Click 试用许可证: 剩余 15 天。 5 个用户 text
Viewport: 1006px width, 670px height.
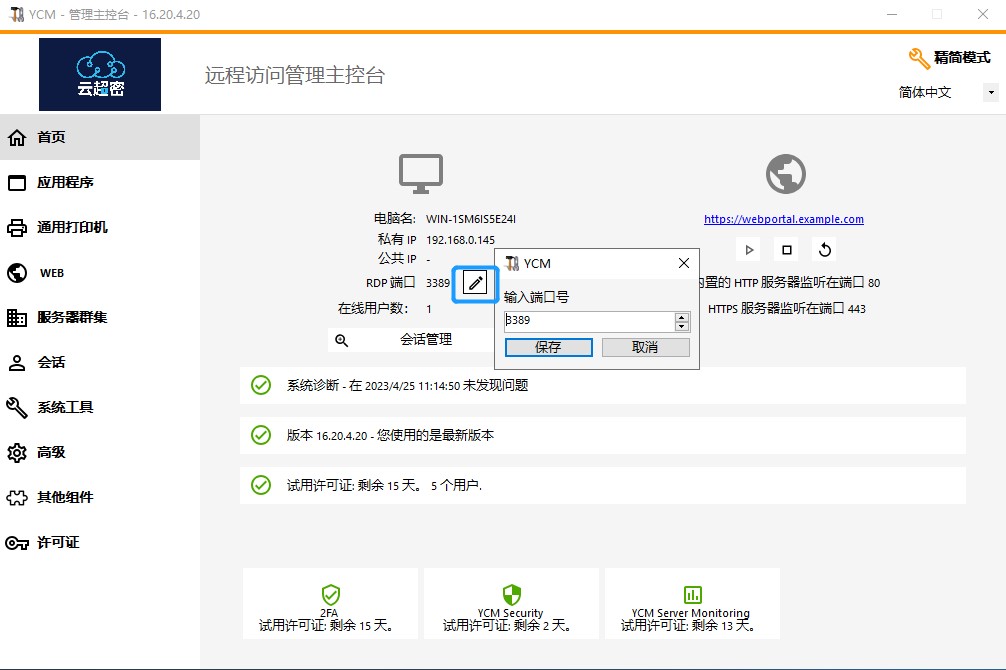(384, 485)
